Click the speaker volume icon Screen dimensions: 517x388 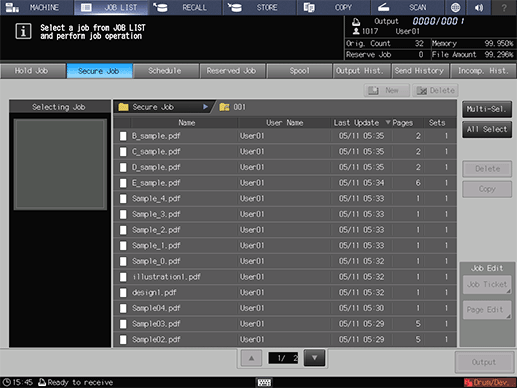479,7
